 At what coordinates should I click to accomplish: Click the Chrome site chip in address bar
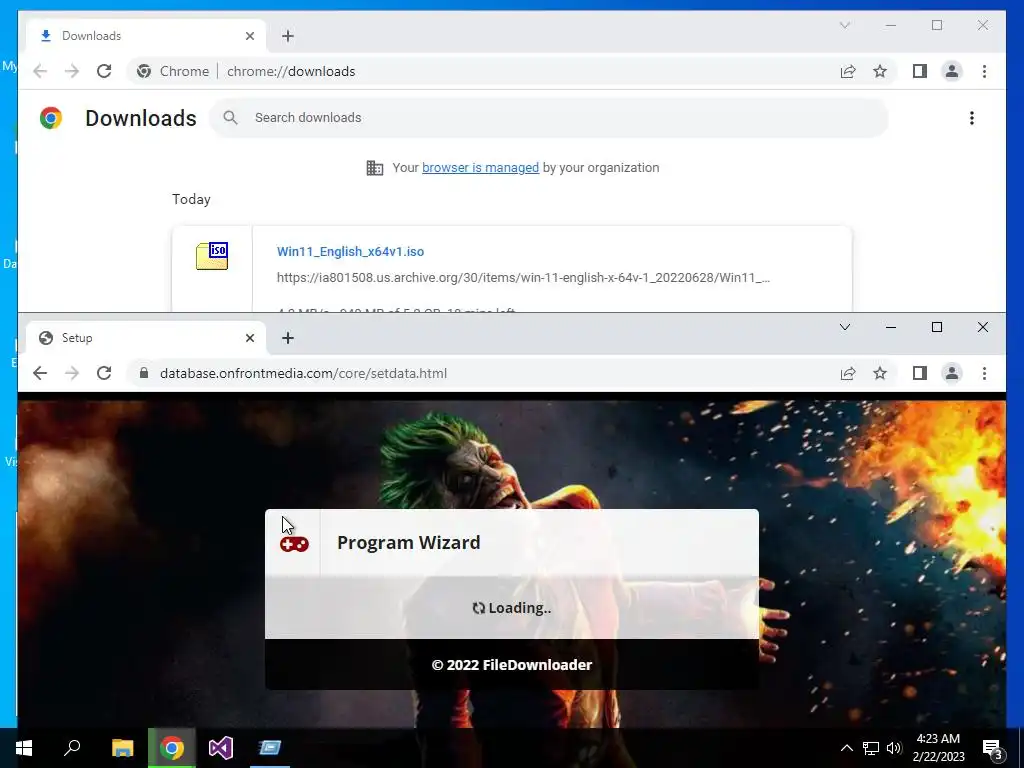[x=173, y=71]
